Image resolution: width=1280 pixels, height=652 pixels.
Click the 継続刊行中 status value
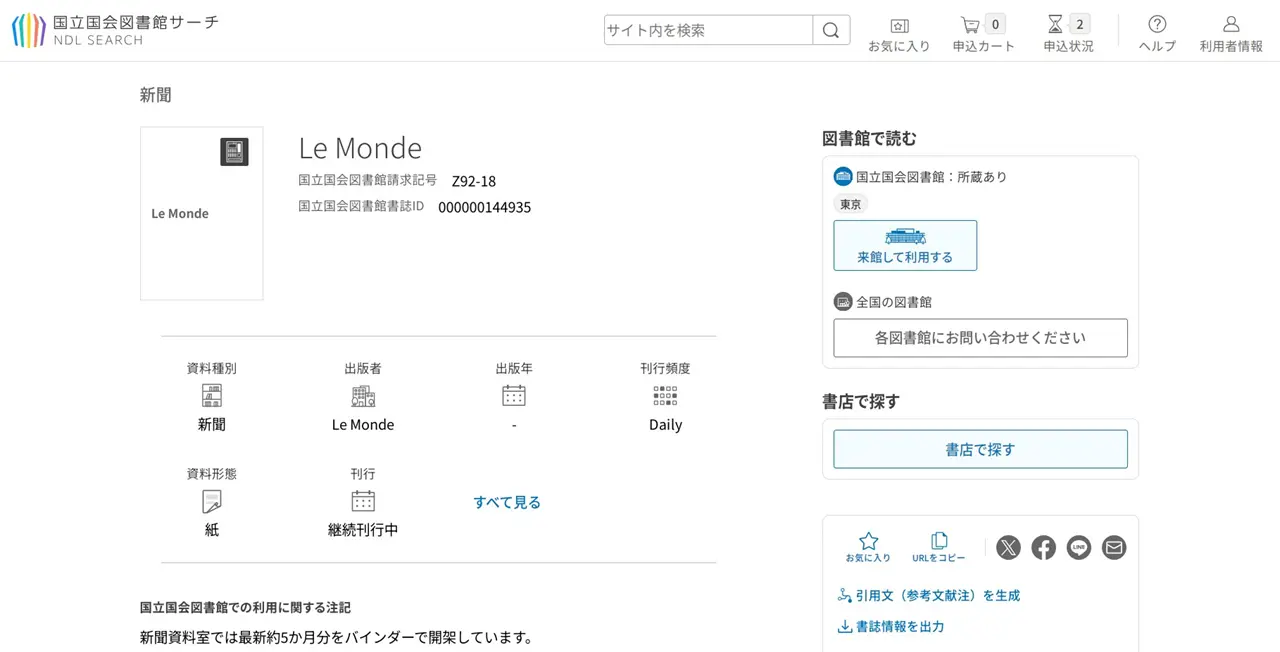click(363, 530)
